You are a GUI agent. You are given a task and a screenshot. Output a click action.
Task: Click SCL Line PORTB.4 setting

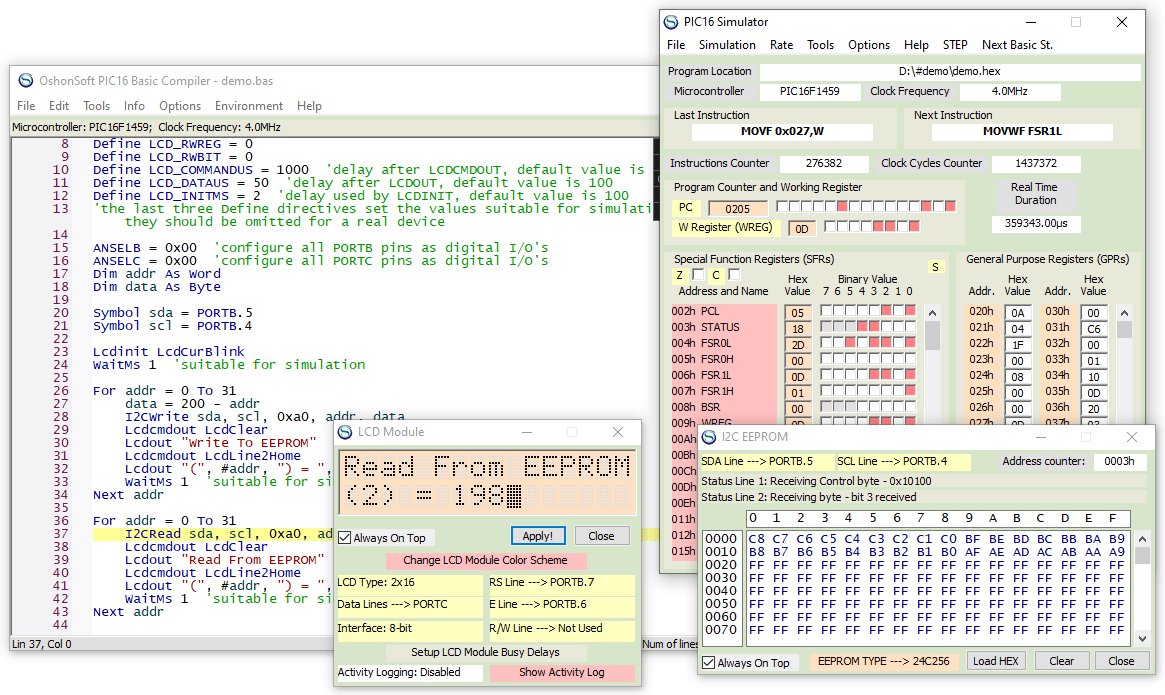tap(903, 461)
